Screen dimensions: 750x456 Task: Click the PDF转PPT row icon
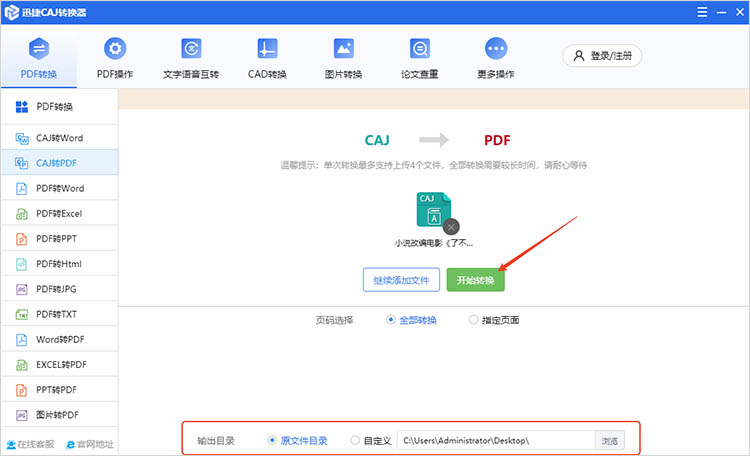tap(22, 239)
